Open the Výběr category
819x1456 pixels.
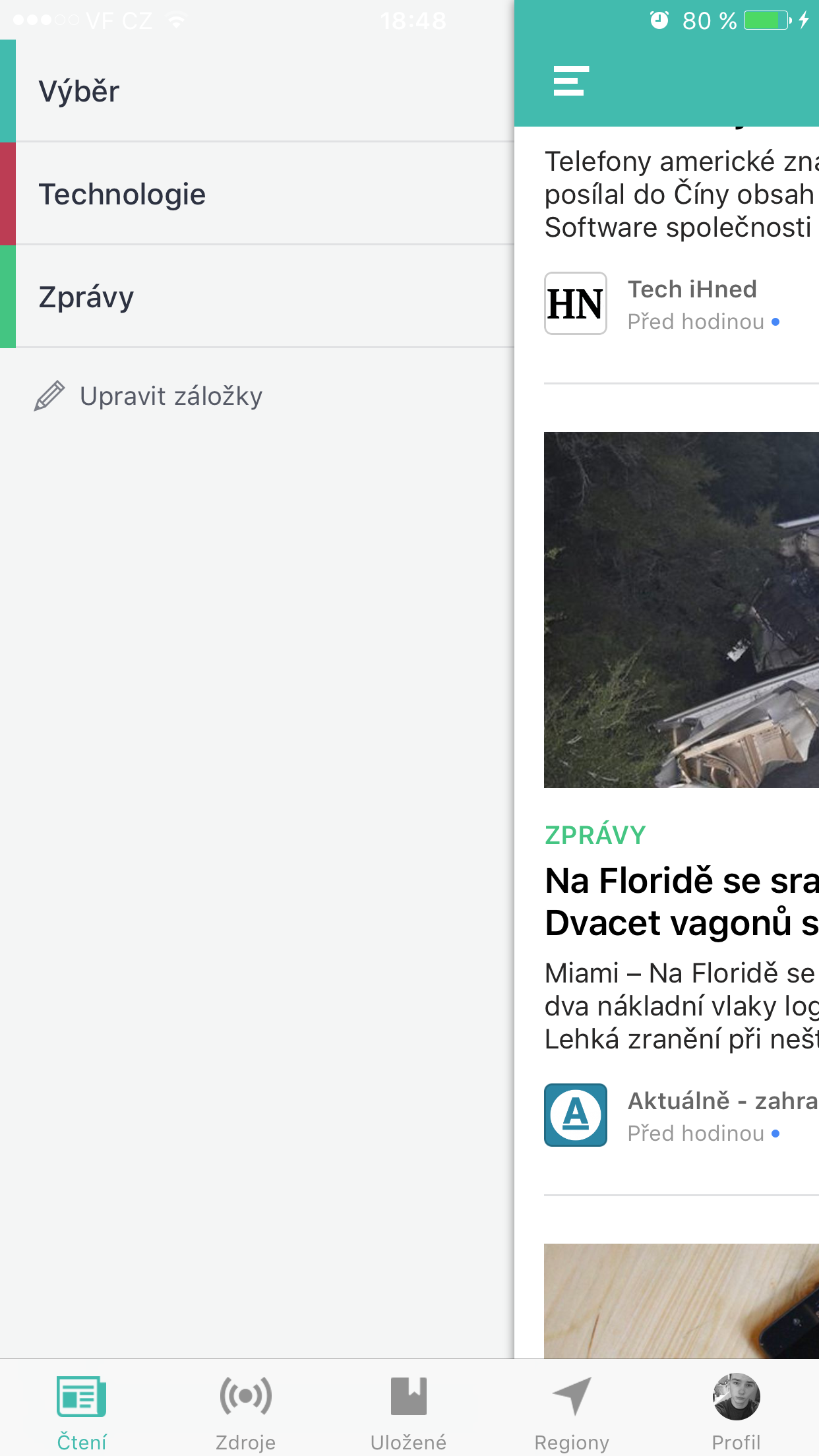tap(257, 91)
